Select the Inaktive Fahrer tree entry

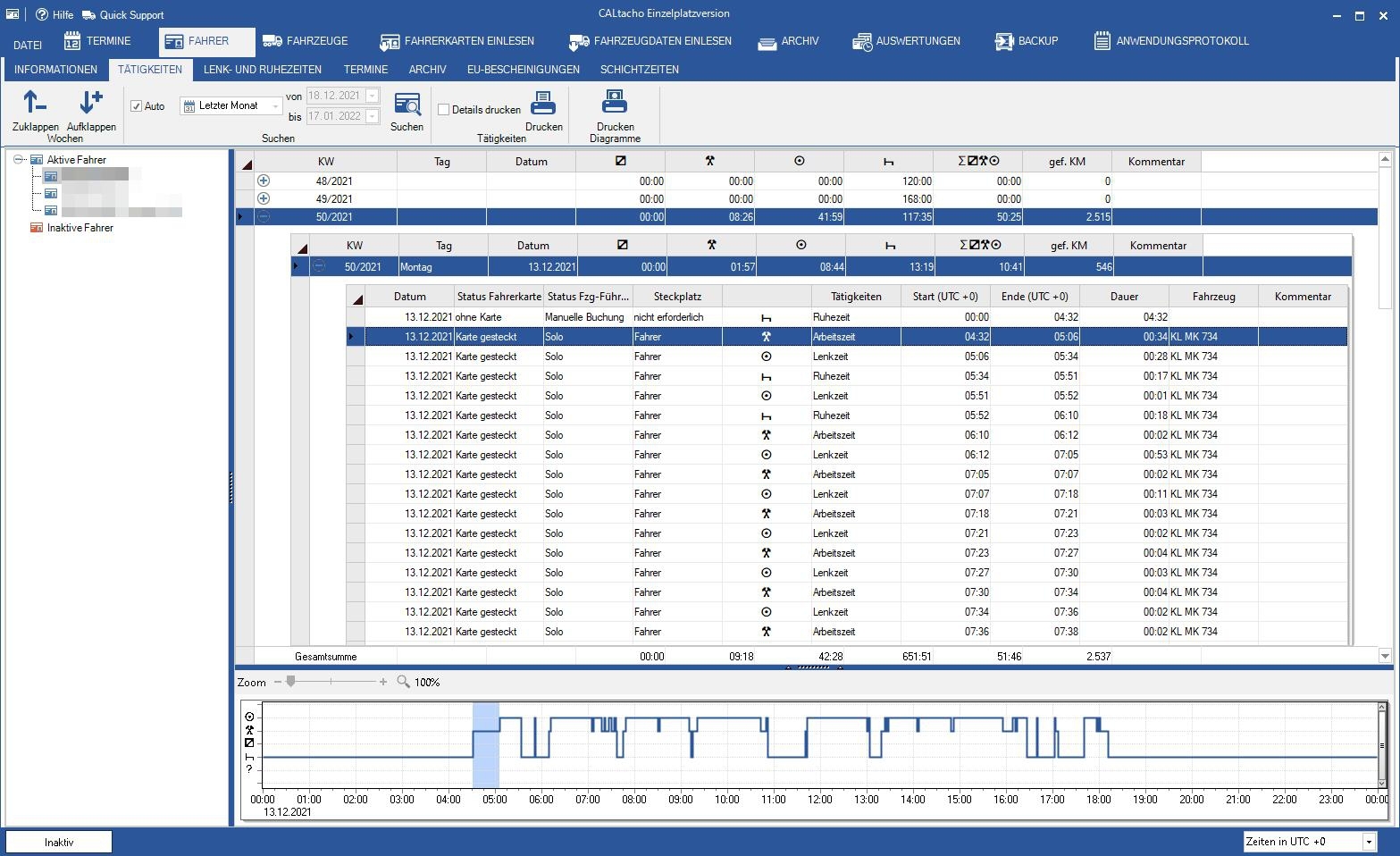80,228
